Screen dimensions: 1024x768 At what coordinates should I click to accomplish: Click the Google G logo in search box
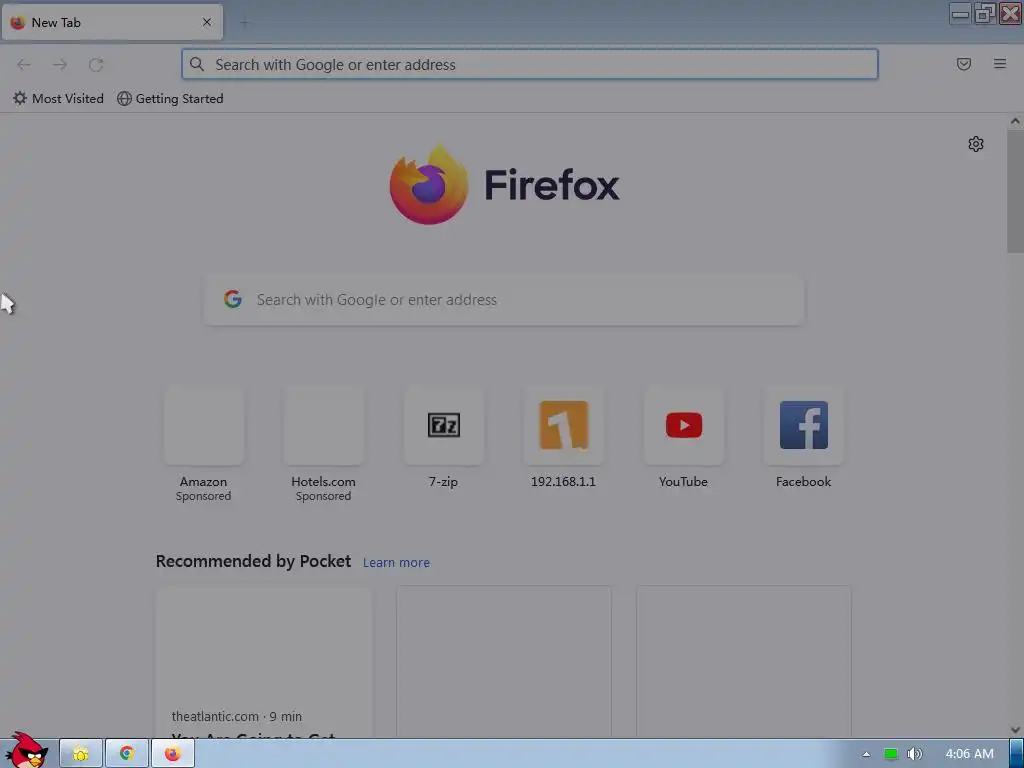pos(233,299)
